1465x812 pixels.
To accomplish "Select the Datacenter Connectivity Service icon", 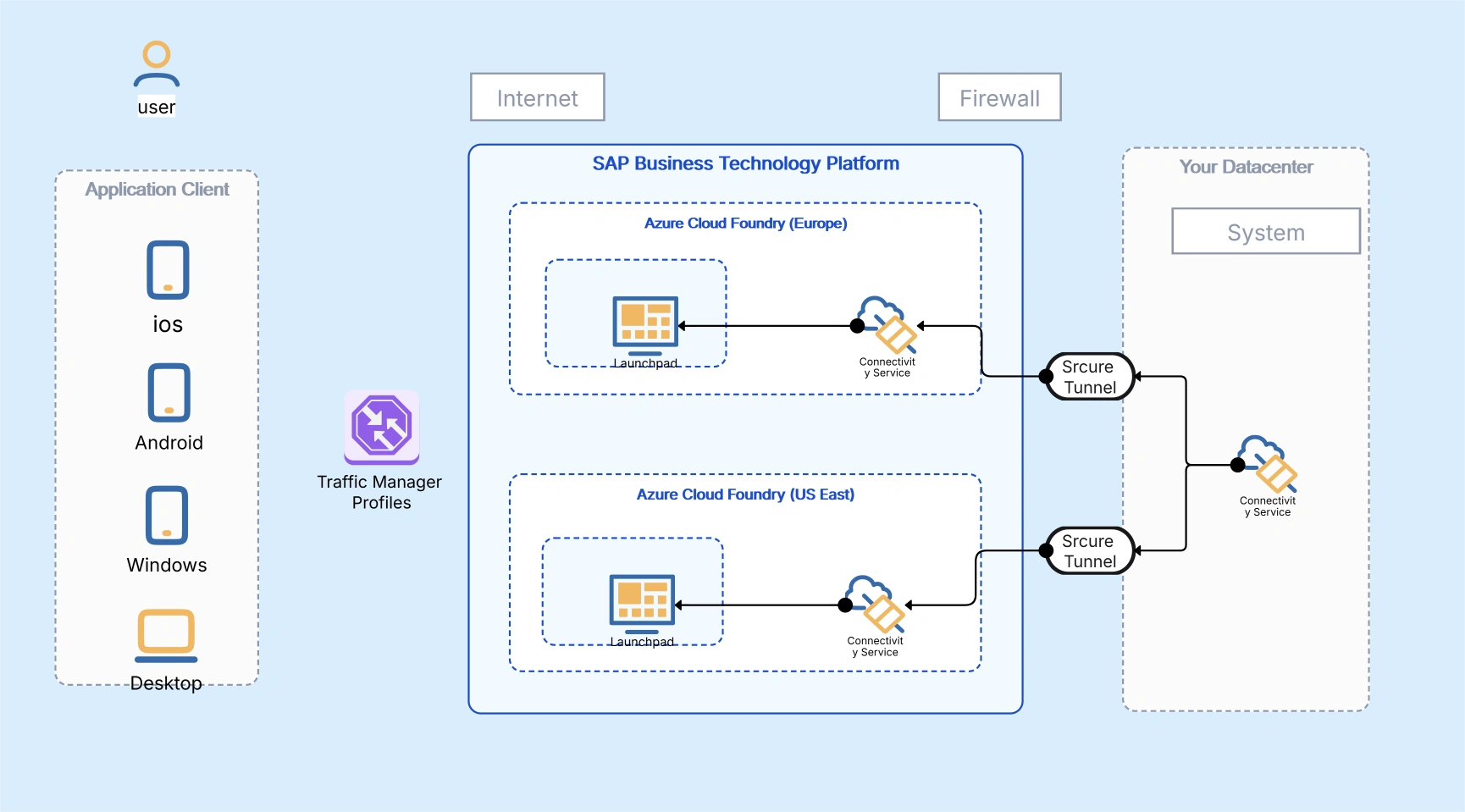I will point(1268,464).
